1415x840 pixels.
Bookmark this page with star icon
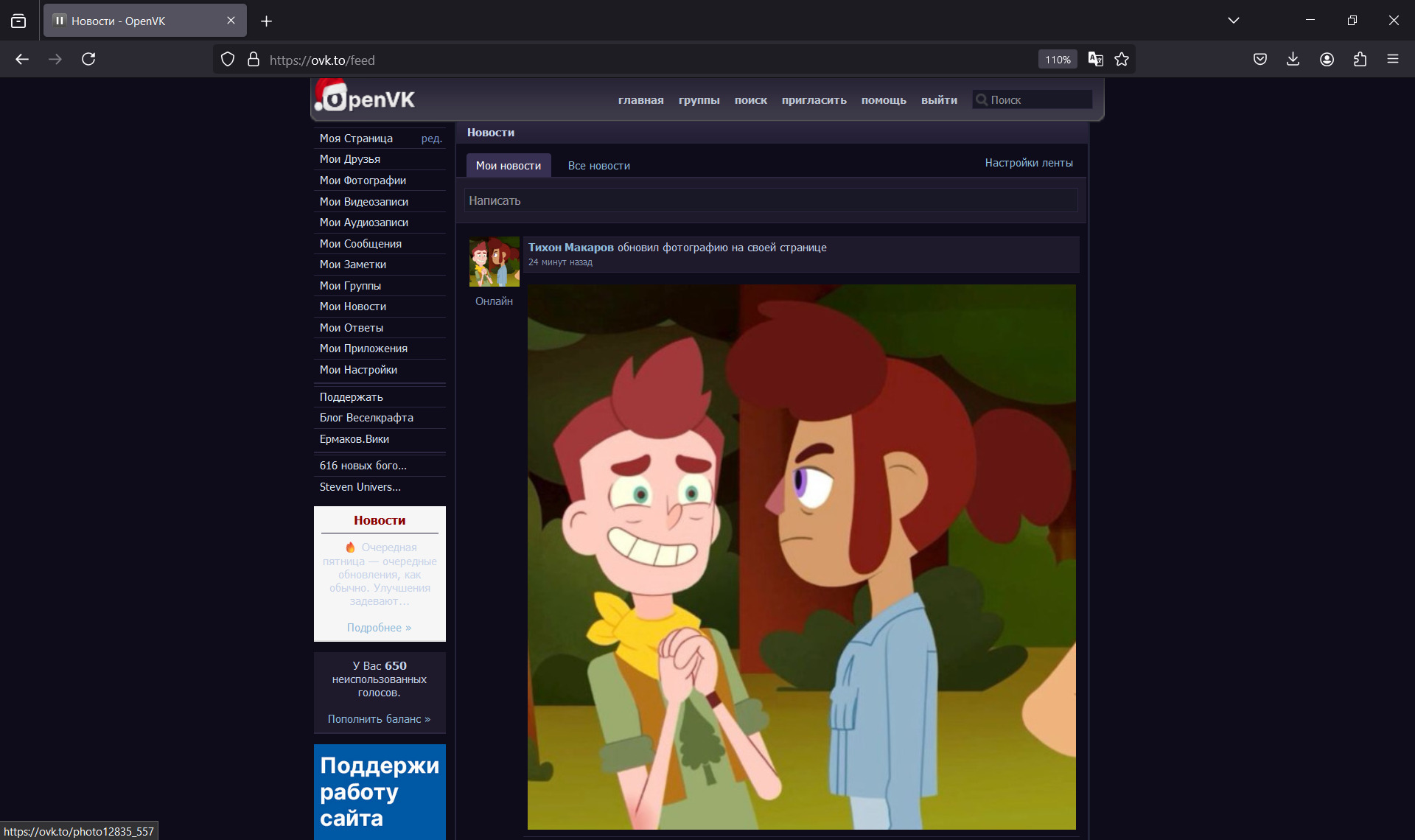tap(1122, 60)
